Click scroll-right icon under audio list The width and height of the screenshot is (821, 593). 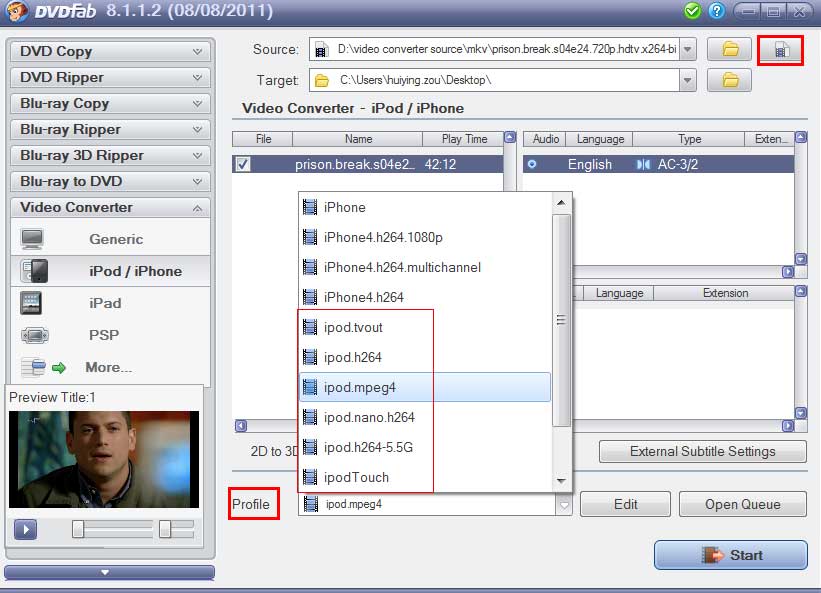(x=787, y=272)
